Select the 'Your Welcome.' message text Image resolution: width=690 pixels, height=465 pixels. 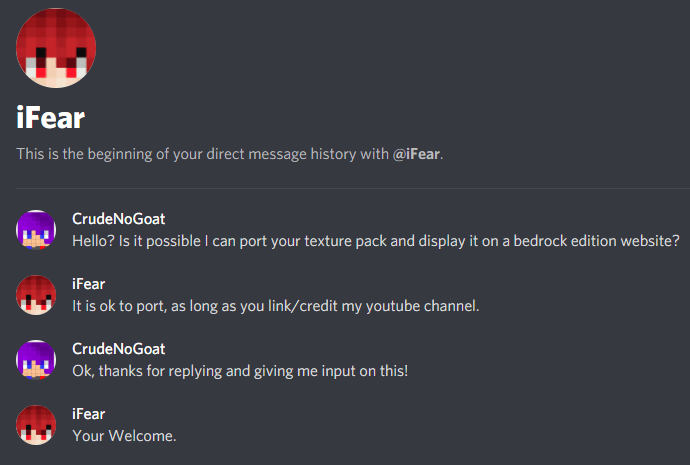pyautogui.click(x=124, y=436)
